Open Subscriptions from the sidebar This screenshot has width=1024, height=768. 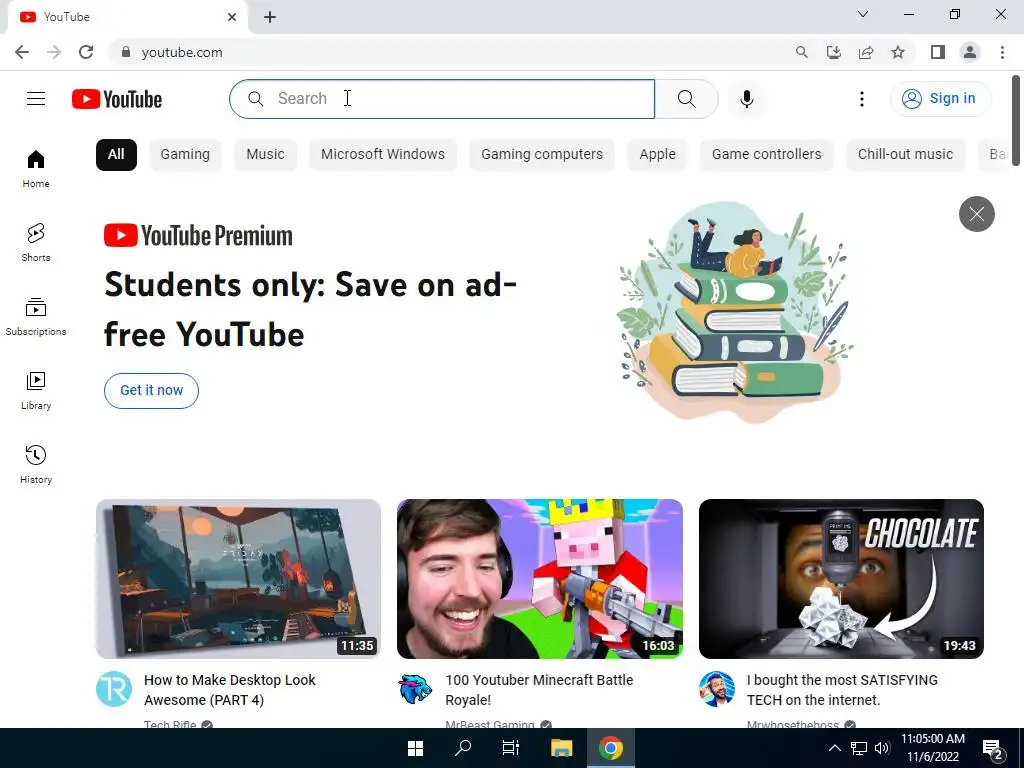[36, 317]
